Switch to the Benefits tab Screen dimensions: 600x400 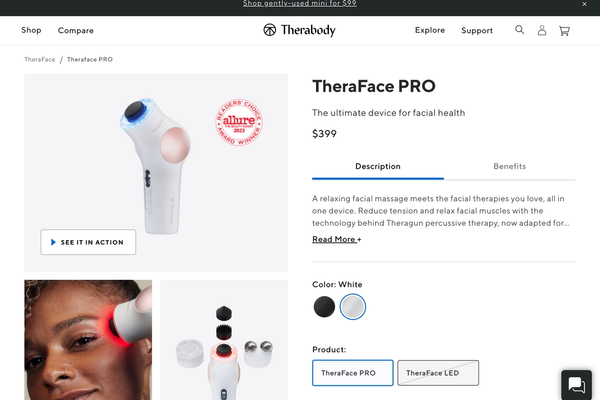(509, 167)
